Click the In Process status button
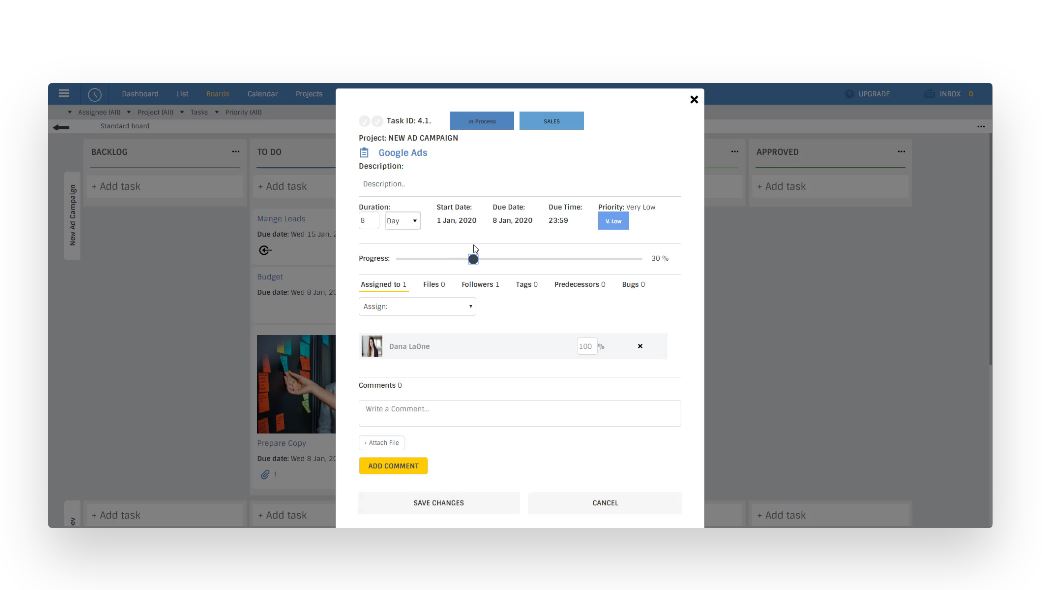This screenshot has height=590, width=1042. (482, 121)
